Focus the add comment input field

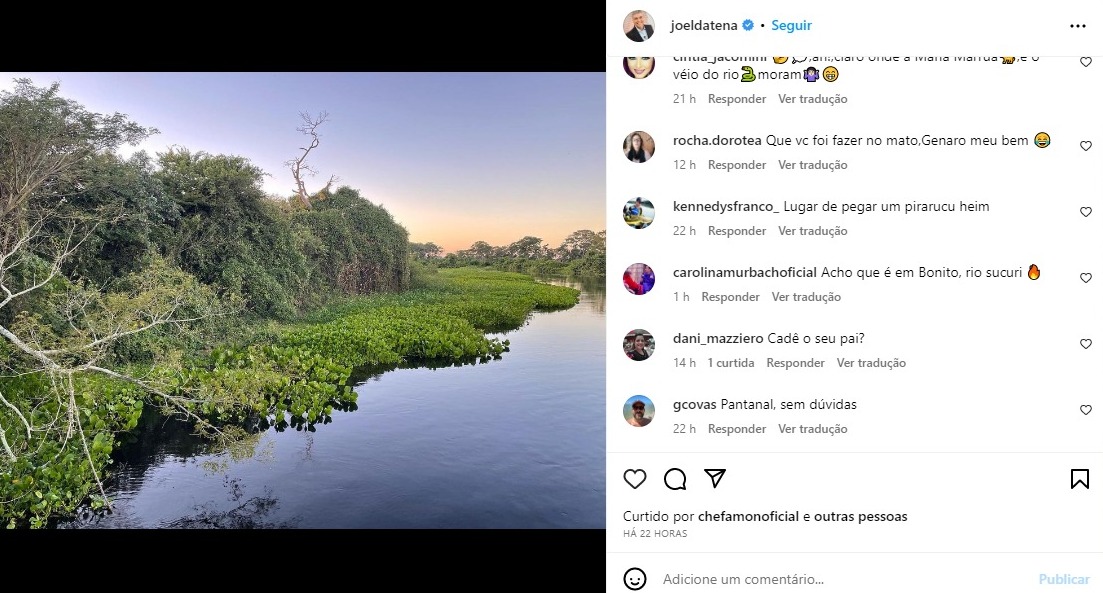coord(840,579)
